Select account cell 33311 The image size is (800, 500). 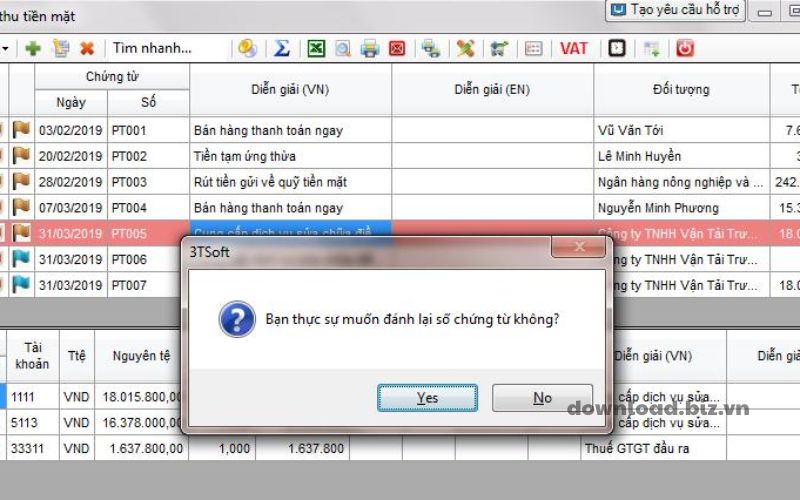(x=33, y=448)
